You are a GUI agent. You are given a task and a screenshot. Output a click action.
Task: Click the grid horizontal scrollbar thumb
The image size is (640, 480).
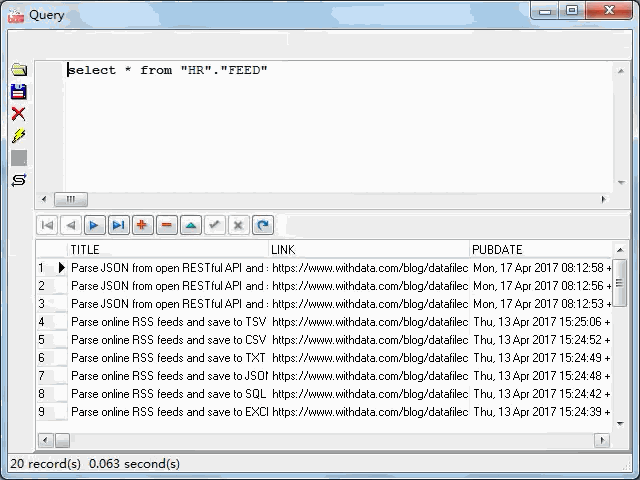(62, 440)
